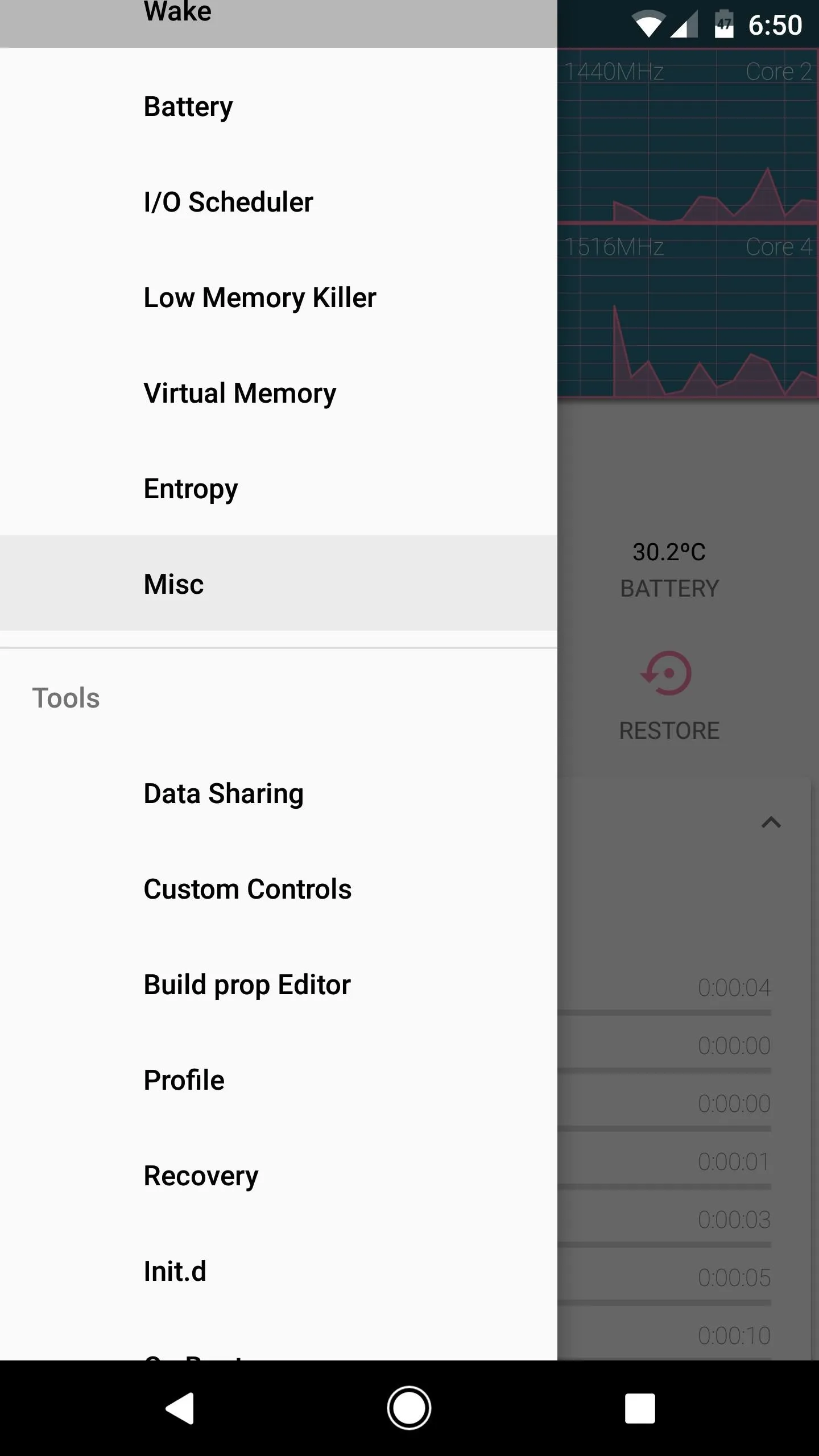Select the highlighted Misc item
The height and width of the screenshot is (1456, 819).
pyautogui.click(x=173, y=584)
